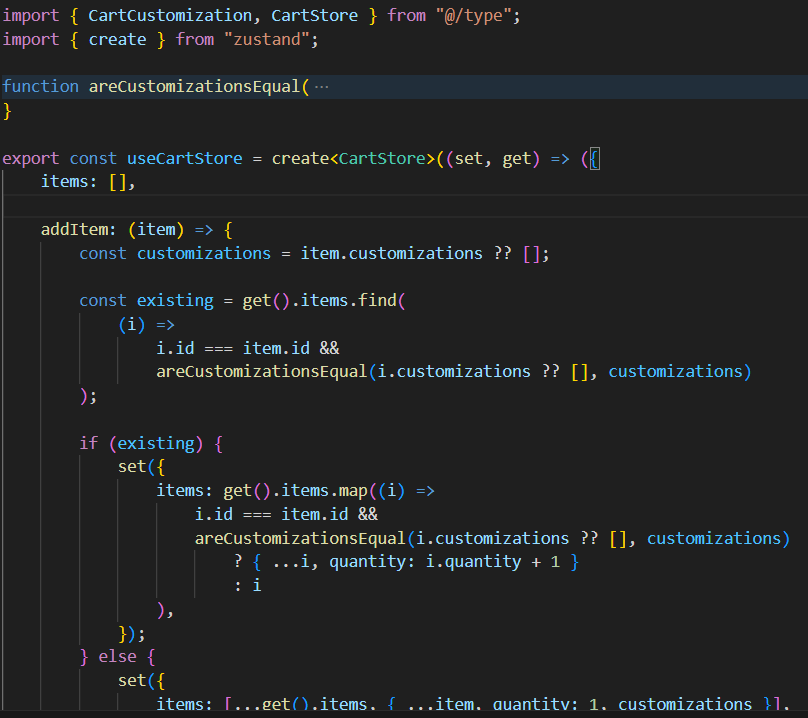Click the "zustand" module string

click(x=266, y=40)
